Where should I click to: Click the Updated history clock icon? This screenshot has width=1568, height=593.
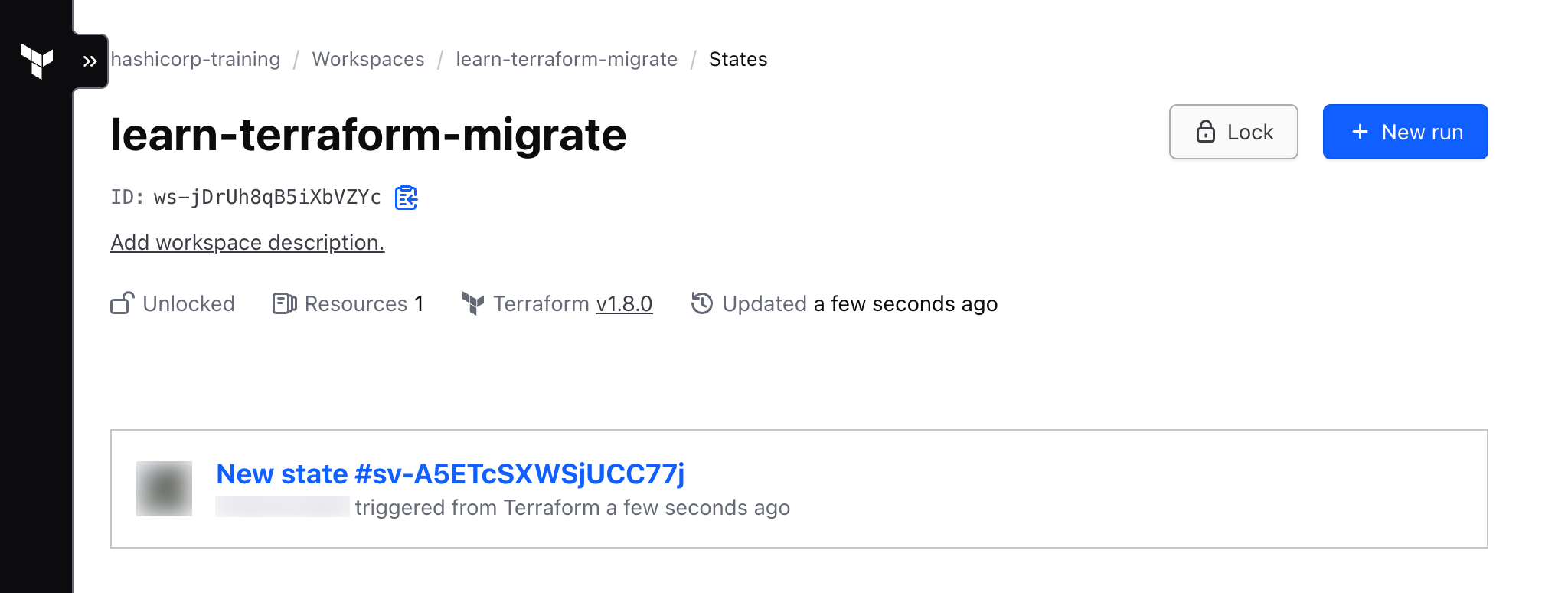point(702,303)
